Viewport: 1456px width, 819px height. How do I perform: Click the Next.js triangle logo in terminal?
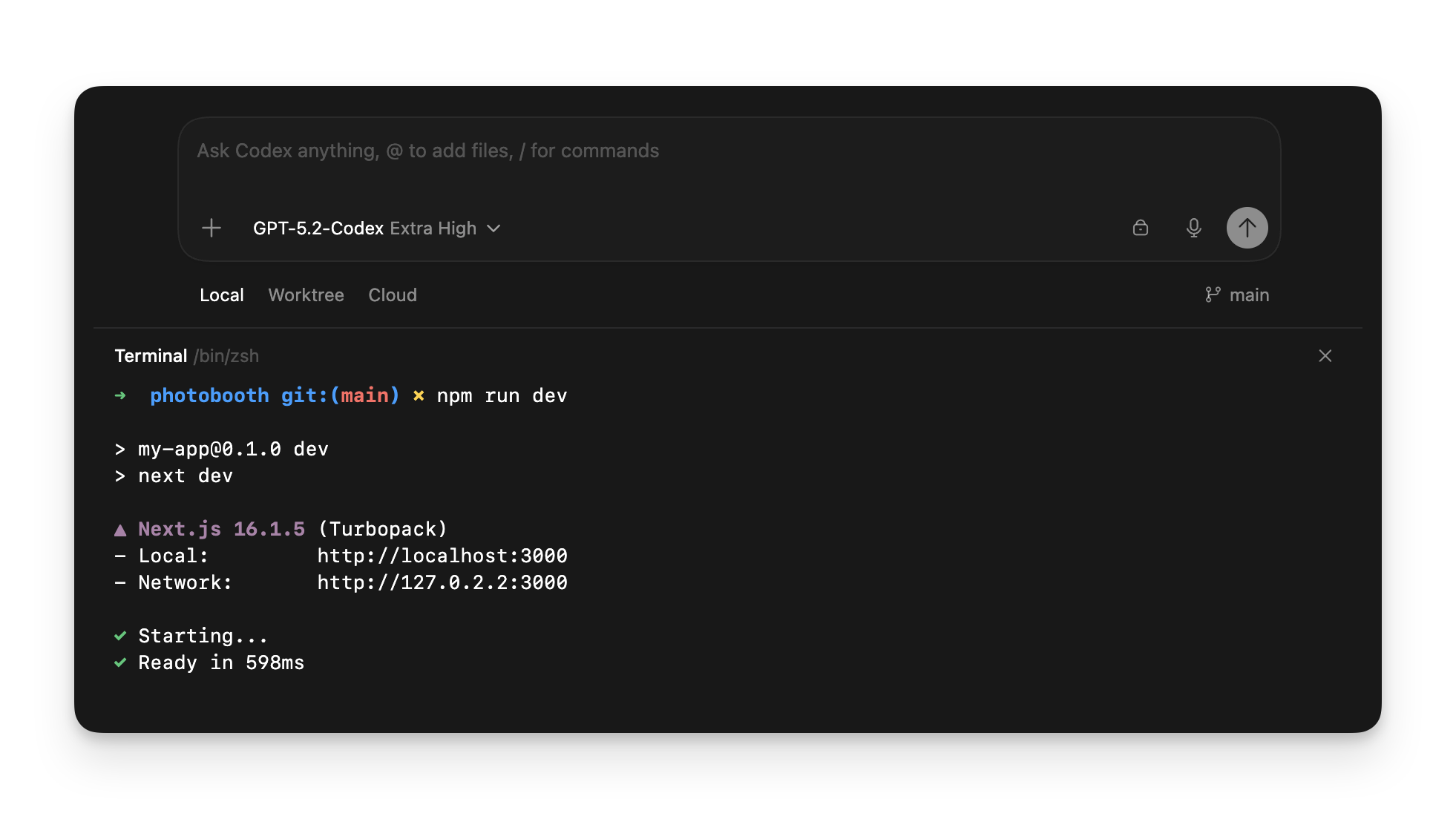pyautogui.click(x=120, y=528)
